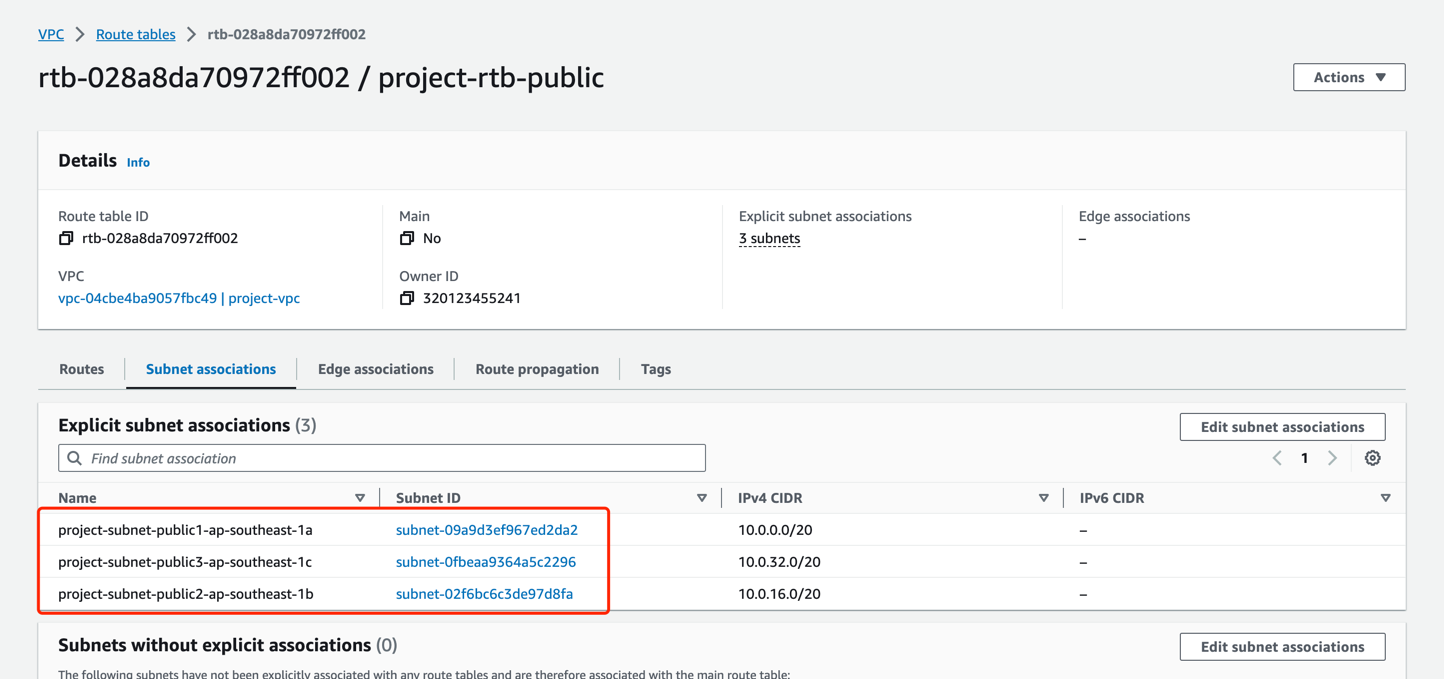1444x679 pixels.
Task: Switch to the Routes tab
Action: 81,369
